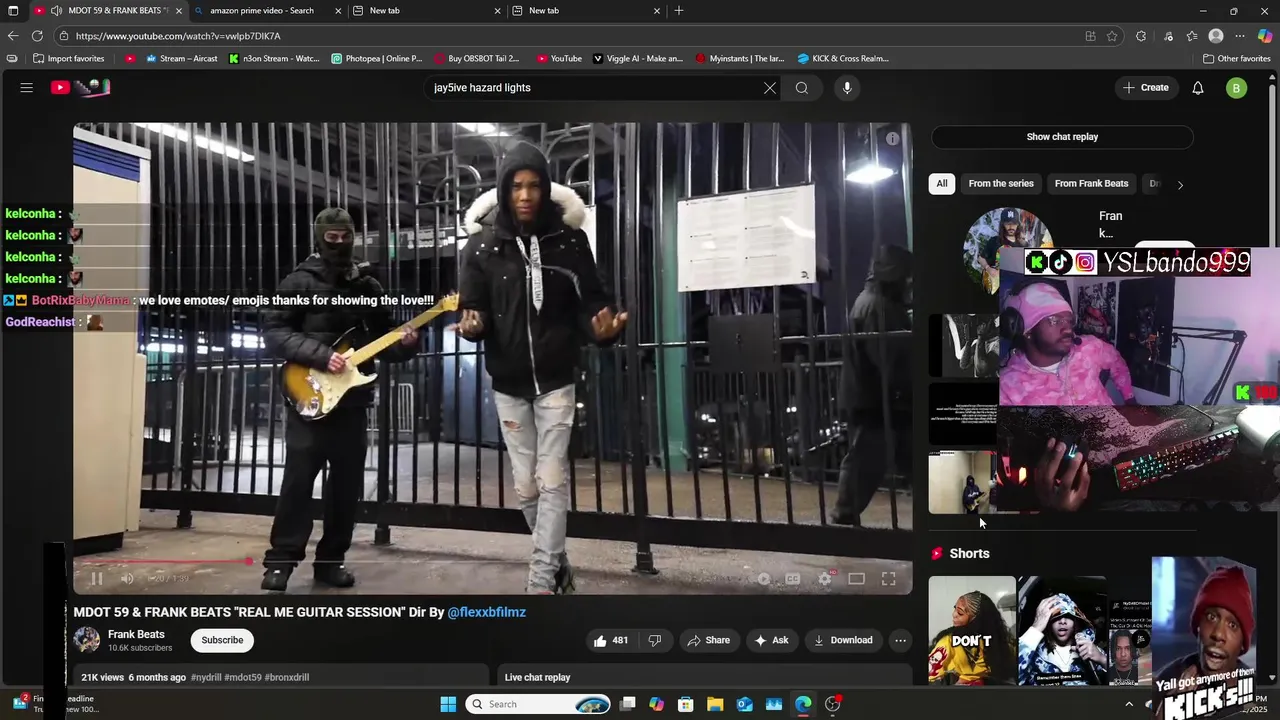Toggle closed captions in player
The image size is (1280, 720).
point(793,578)
